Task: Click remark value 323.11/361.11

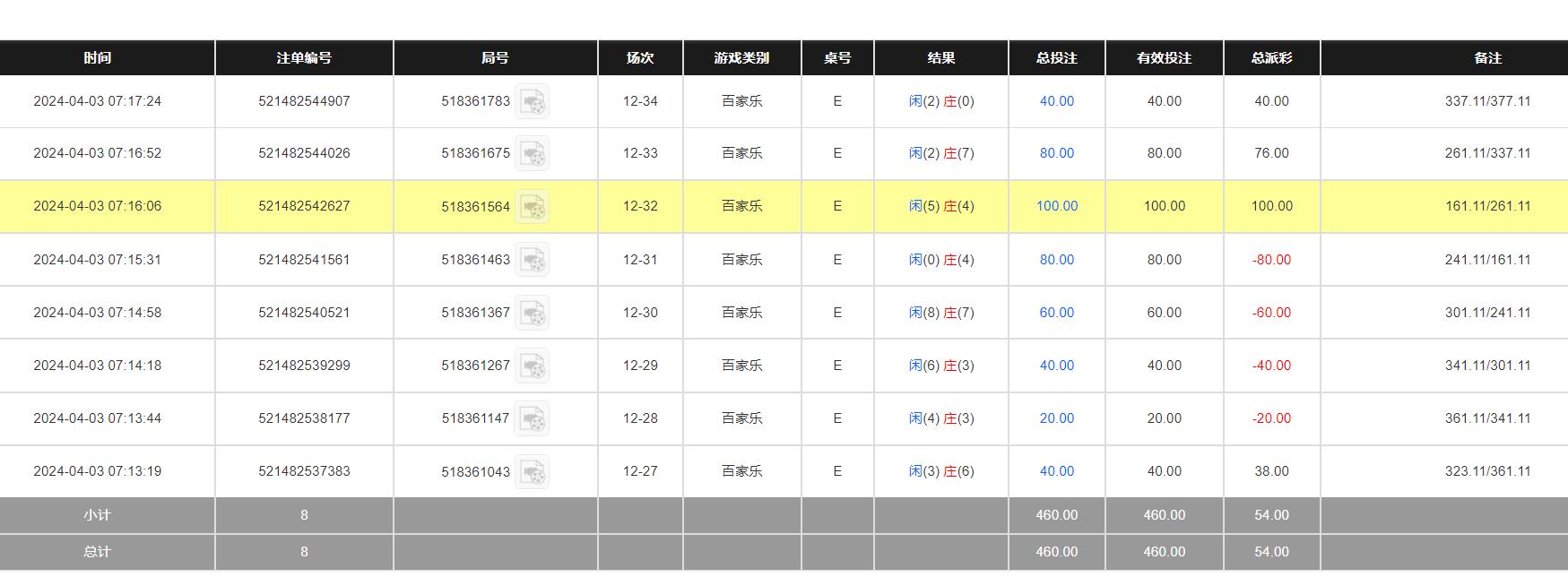Action: pos(1487,471)
